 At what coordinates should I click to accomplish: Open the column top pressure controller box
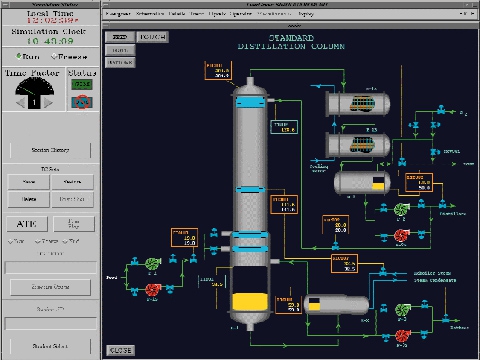(x=218, y=71)
